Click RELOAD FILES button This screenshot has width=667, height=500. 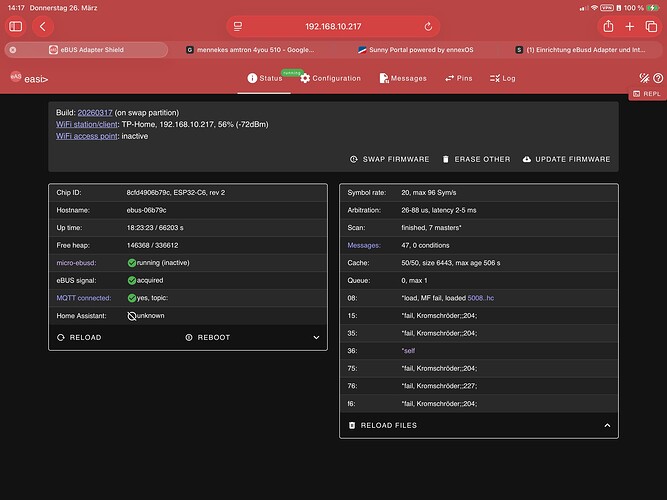[x=383, y=426]
